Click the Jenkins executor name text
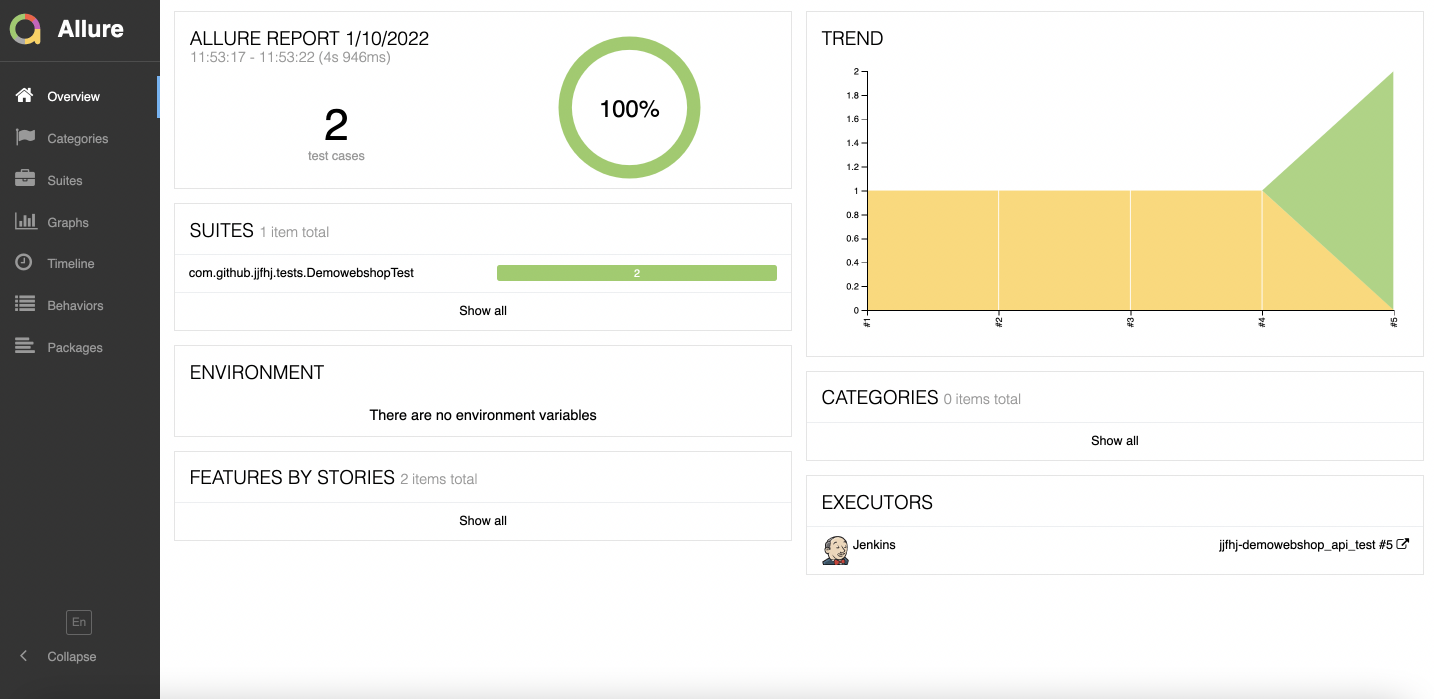 pyautogui.click(x=874, y=545)
